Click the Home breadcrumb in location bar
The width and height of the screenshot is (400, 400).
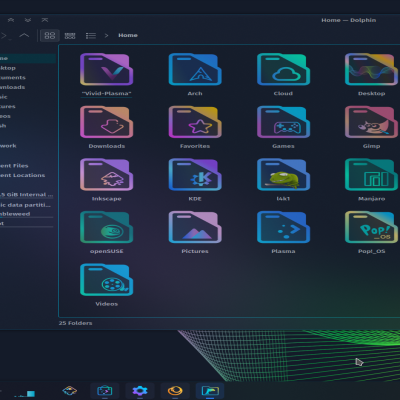point(128,35)
